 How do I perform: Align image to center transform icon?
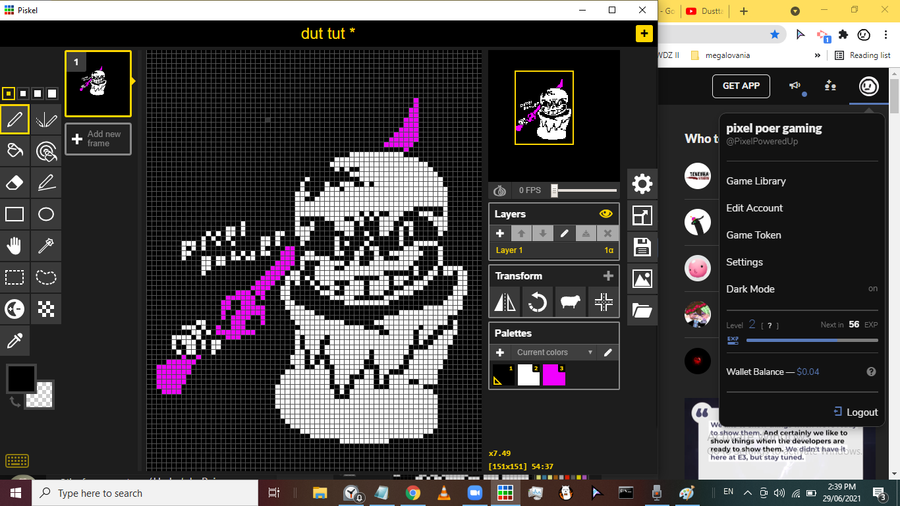[603, 302]
